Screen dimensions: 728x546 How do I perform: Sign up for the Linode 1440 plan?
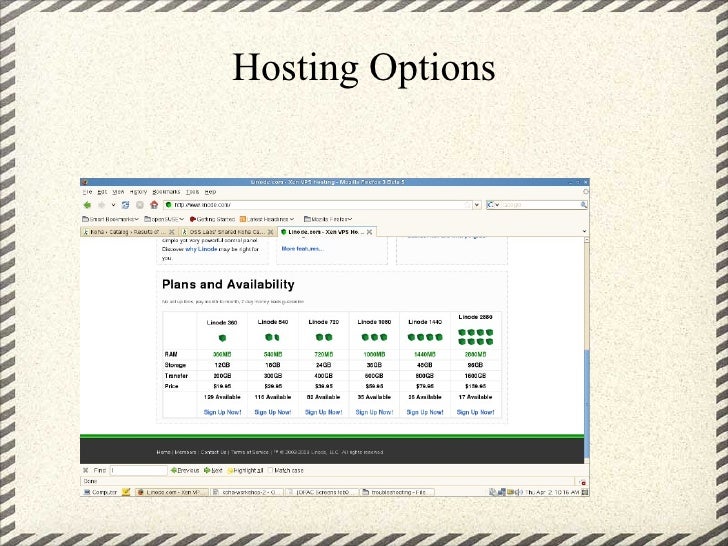coord(425,412)
